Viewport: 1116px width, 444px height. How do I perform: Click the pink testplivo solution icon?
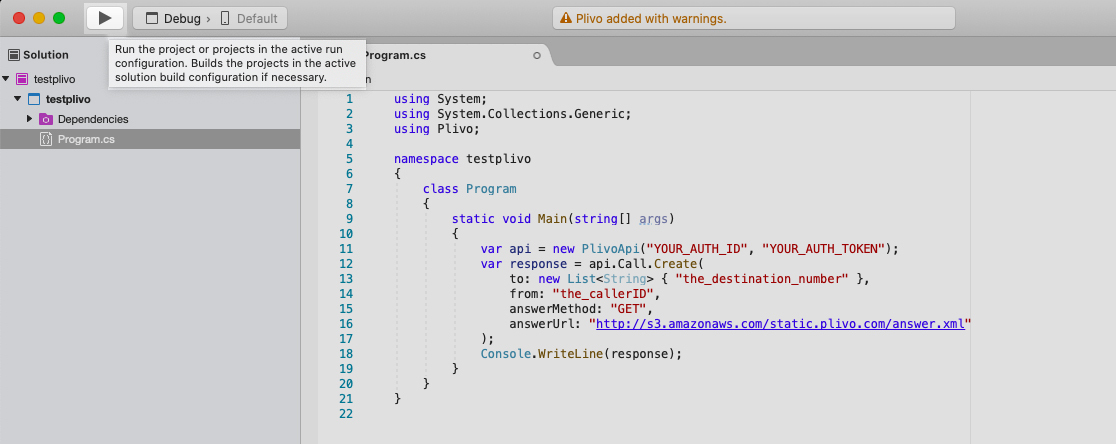22,79
